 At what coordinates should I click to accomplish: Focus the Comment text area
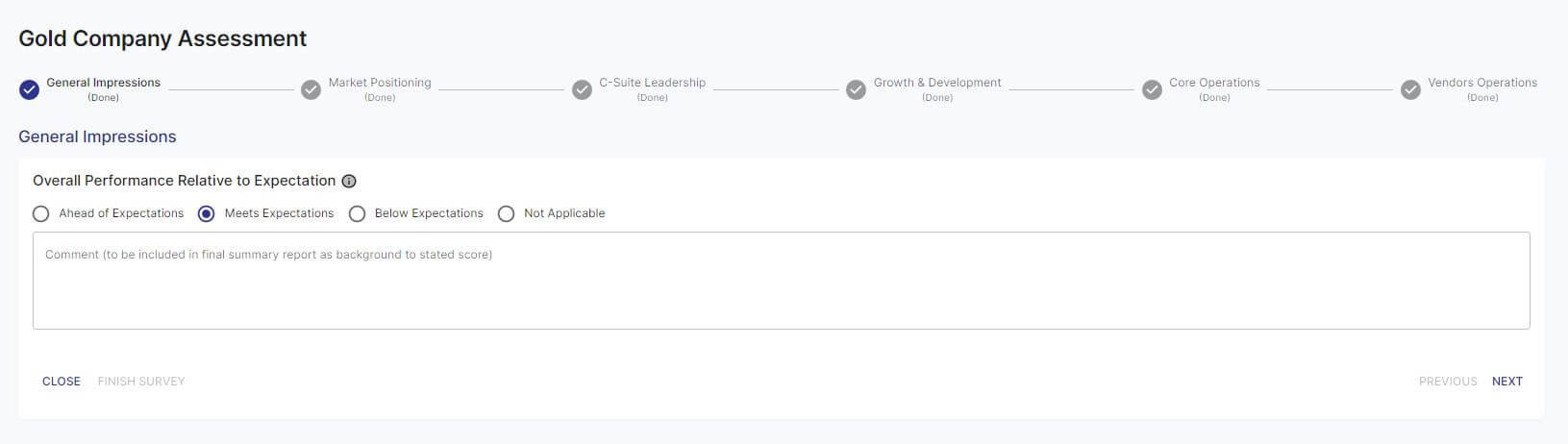(782, 281)
